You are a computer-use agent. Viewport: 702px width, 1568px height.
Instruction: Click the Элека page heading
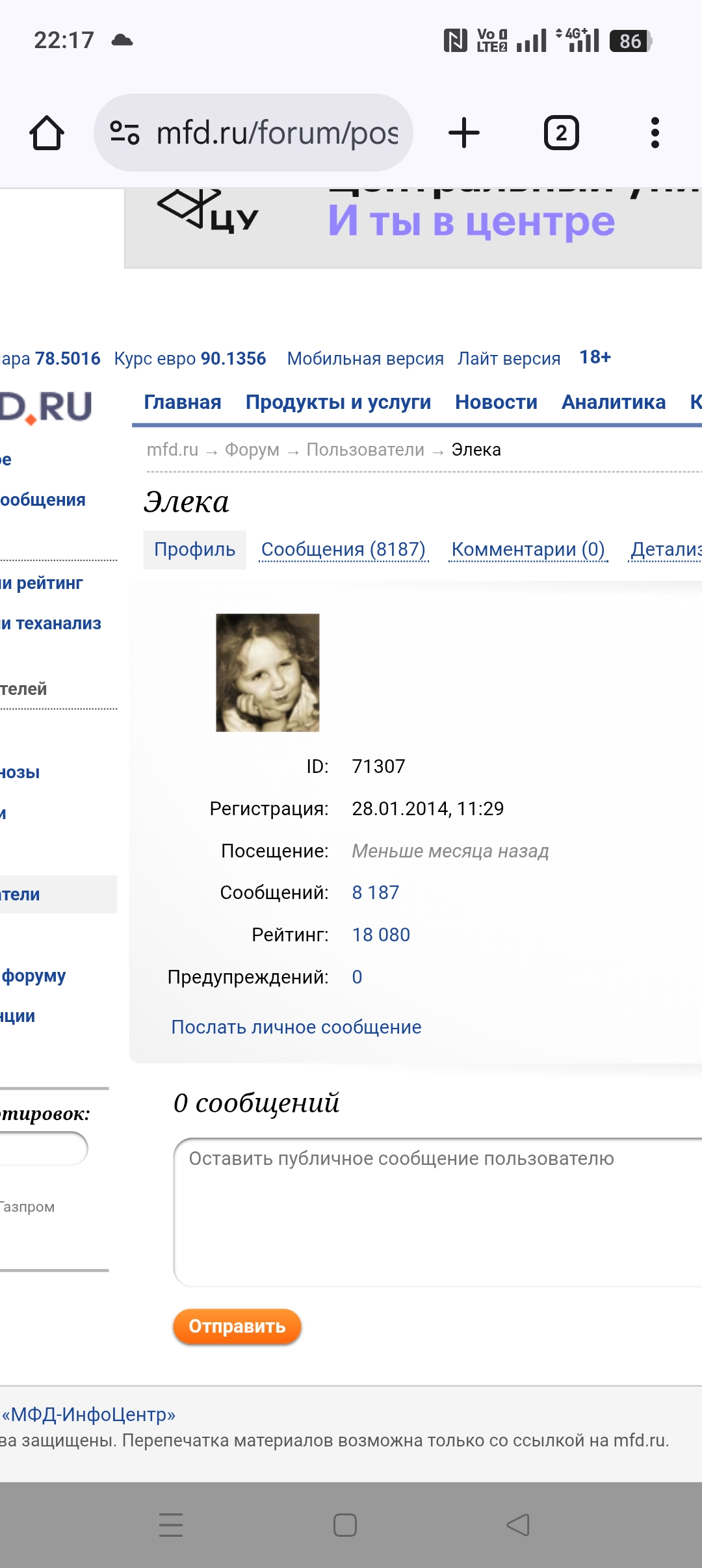[187, 502]
